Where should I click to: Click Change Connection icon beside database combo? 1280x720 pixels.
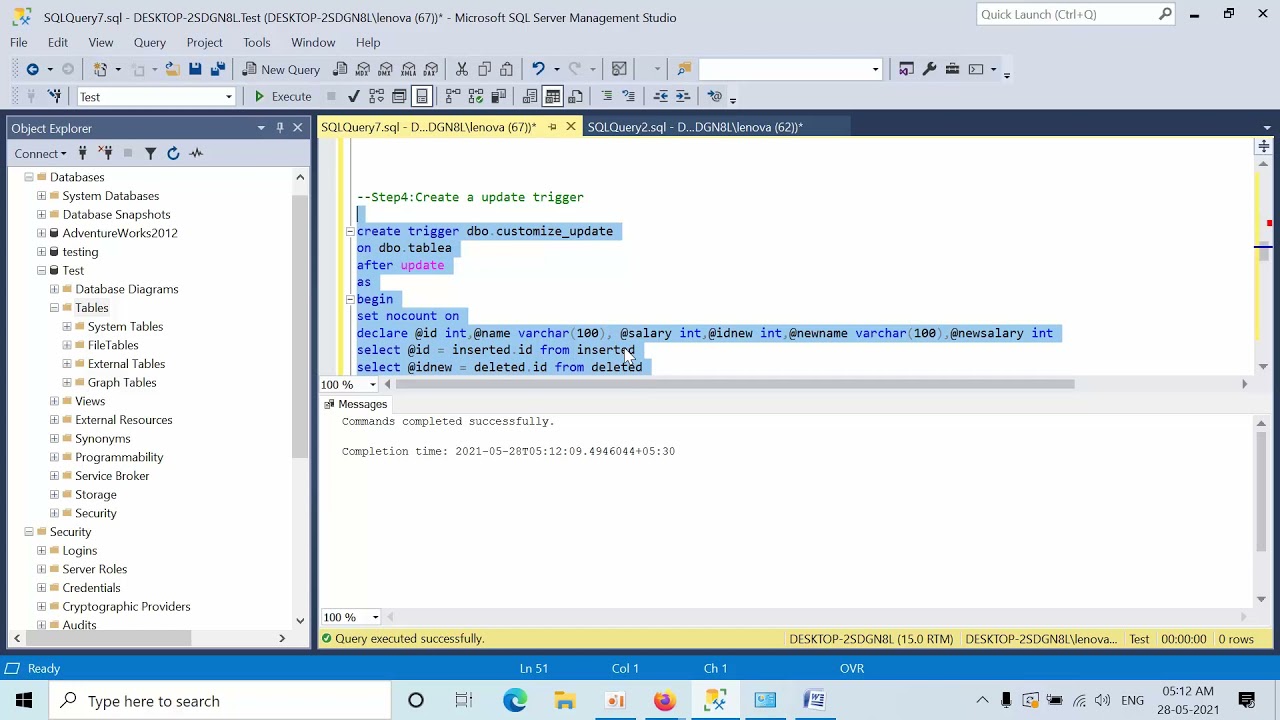pos(54,96)
